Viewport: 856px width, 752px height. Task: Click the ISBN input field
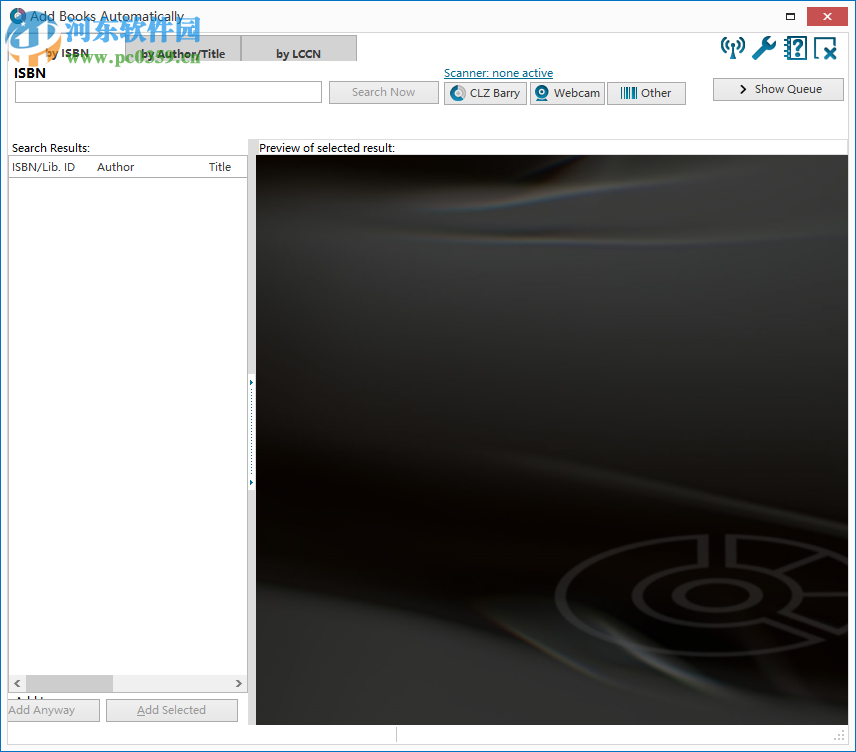point(168,92)
